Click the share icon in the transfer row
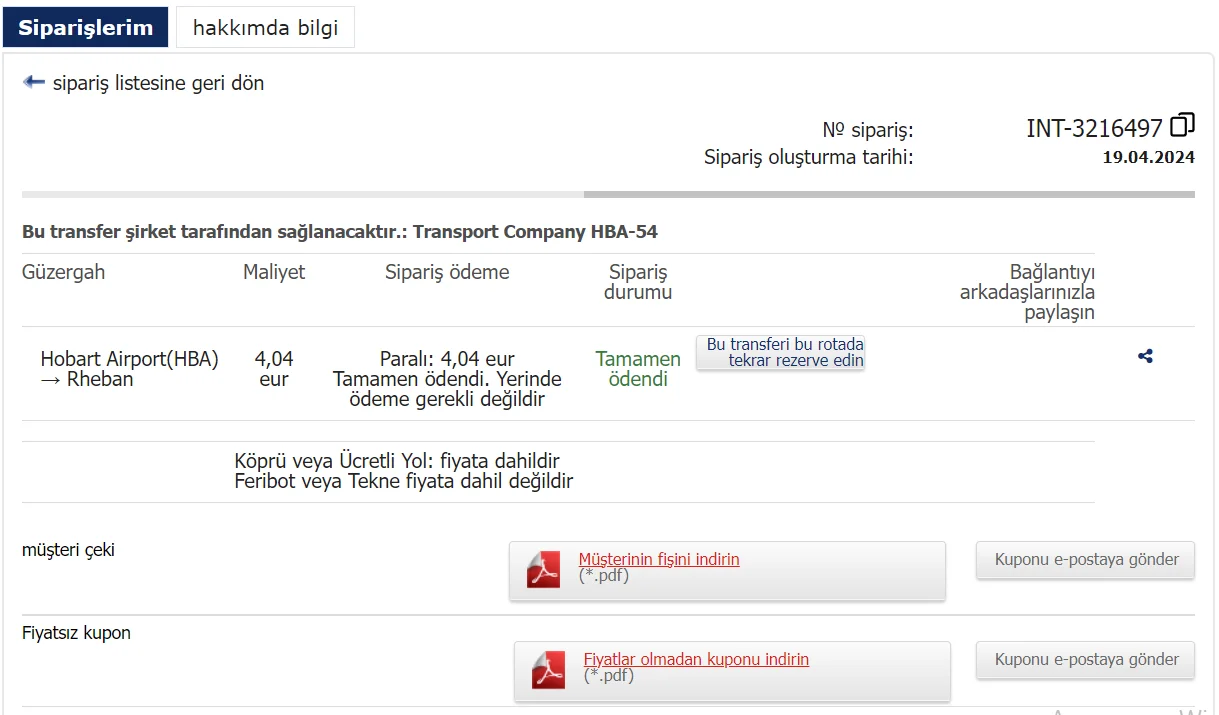Viewport: 1219px width, 715px height. (x=1146, y=356)
